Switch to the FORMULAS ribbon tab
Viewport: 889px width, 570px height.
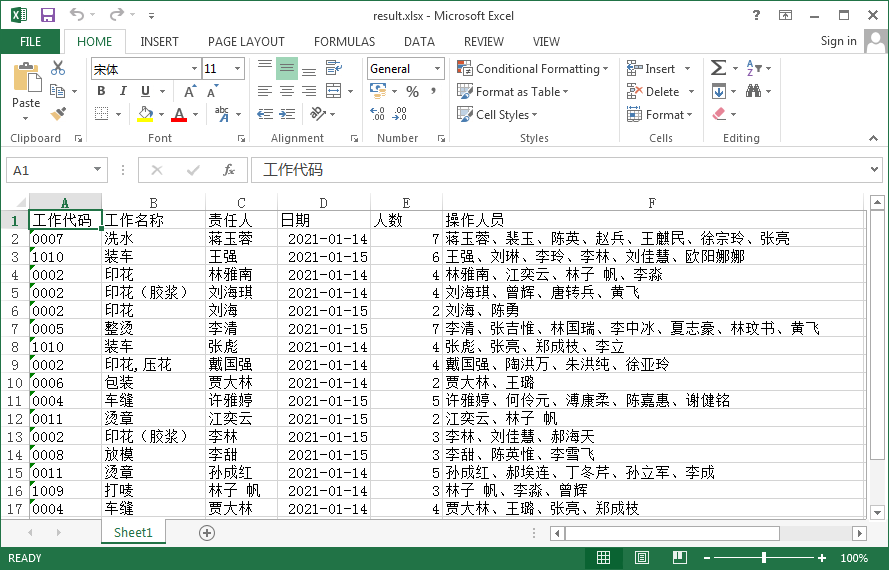tap(344, 42)
